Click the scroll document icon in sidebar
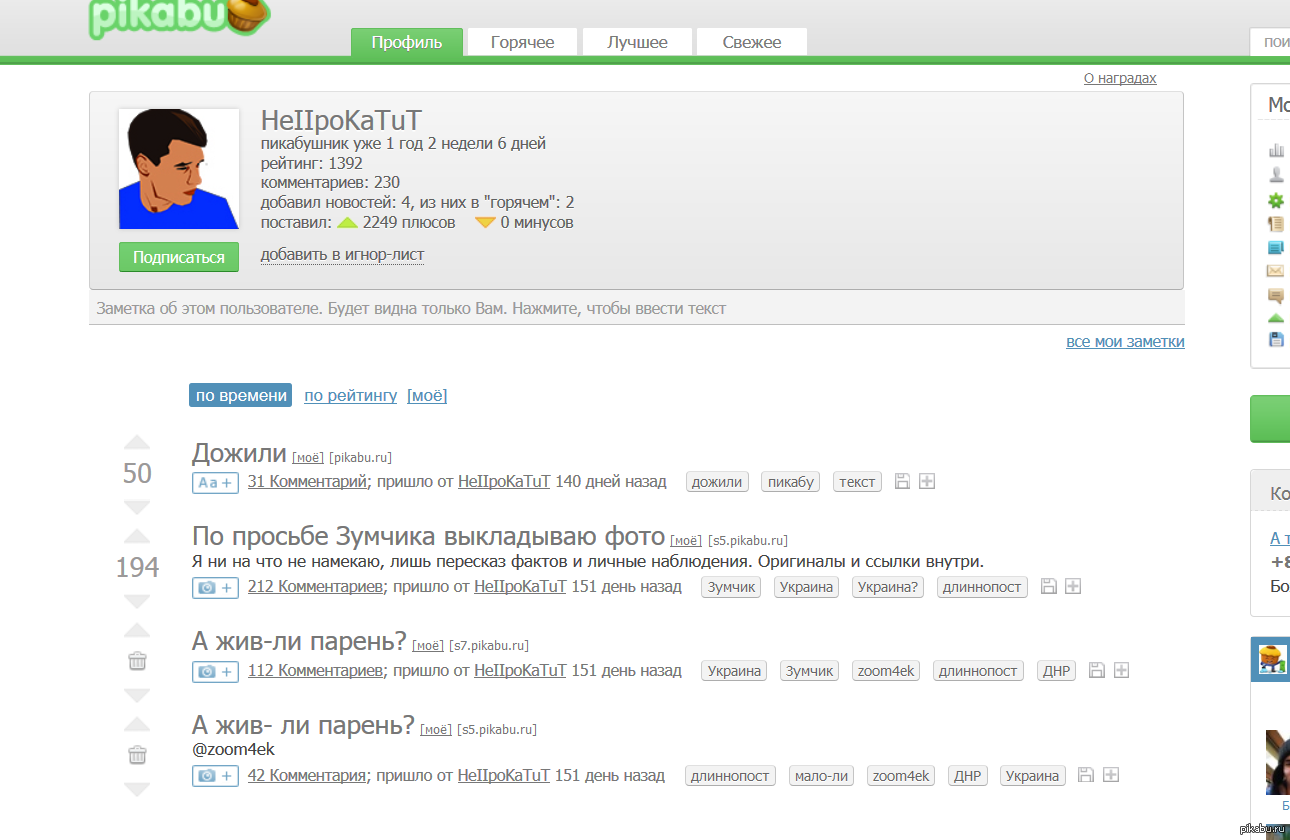Screen dimensions: 1290x840 point(1276,223)
